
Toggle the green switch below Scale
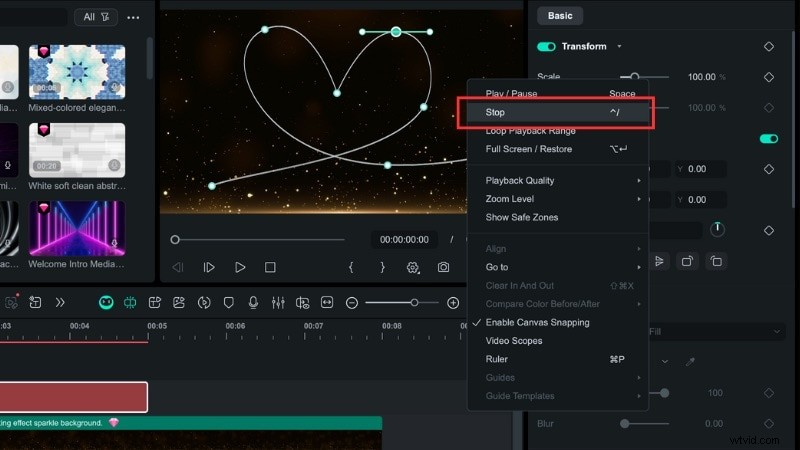click(768, 138)
